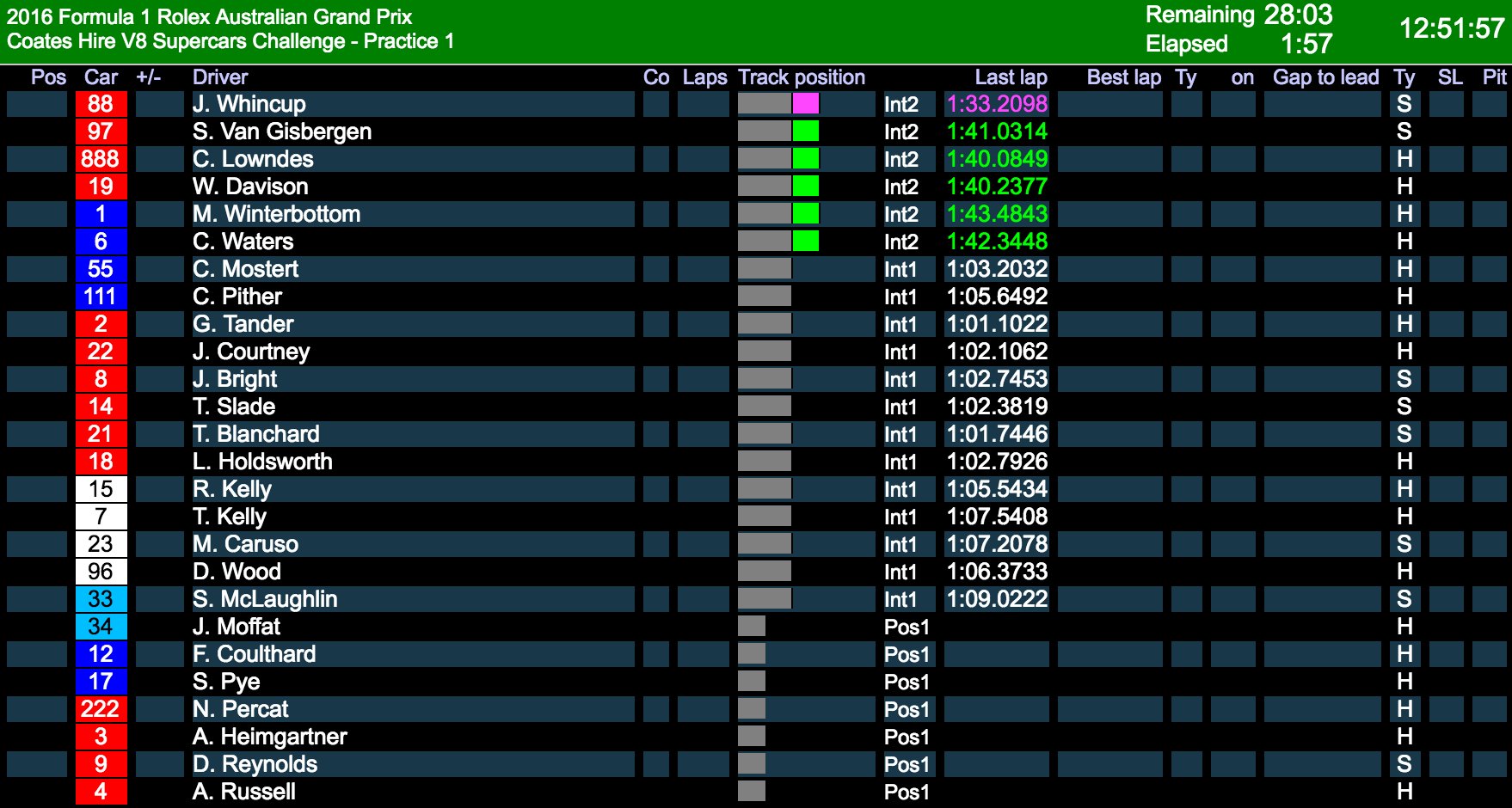
Task: Click the tyre letter H in A. Russell's row
Action: coord(1404,792)
